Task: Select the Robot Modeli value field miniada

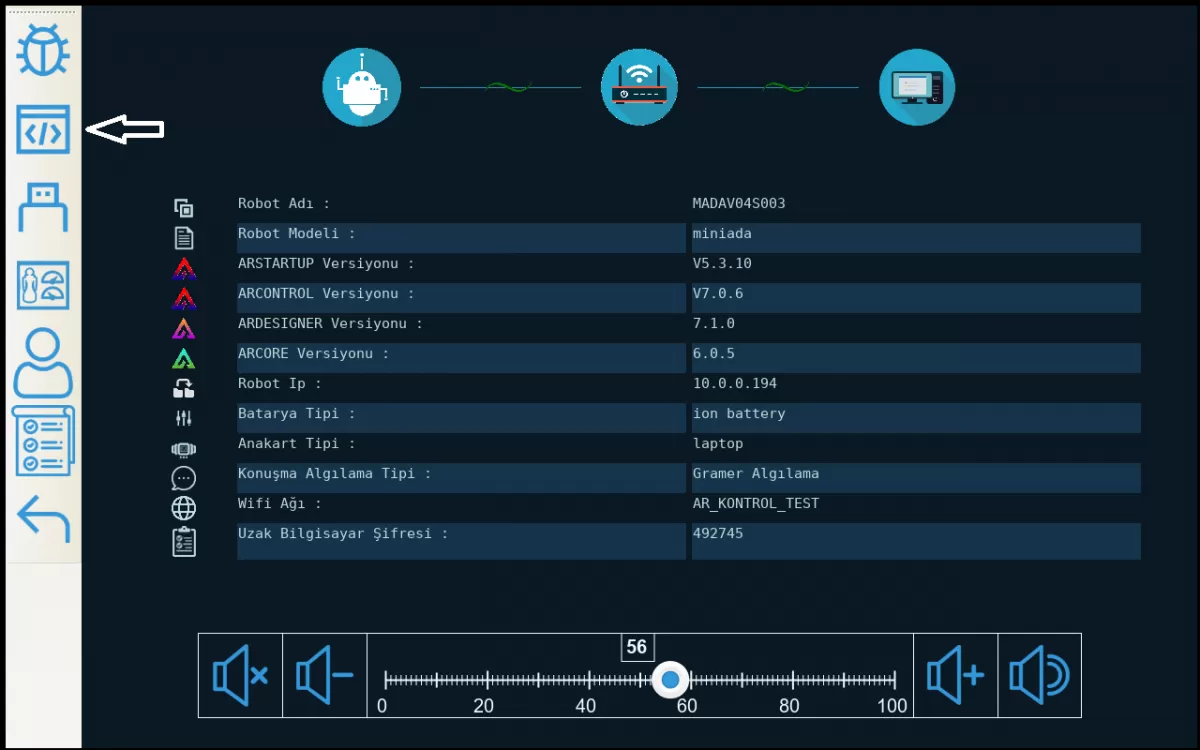Action: (915, 237)
